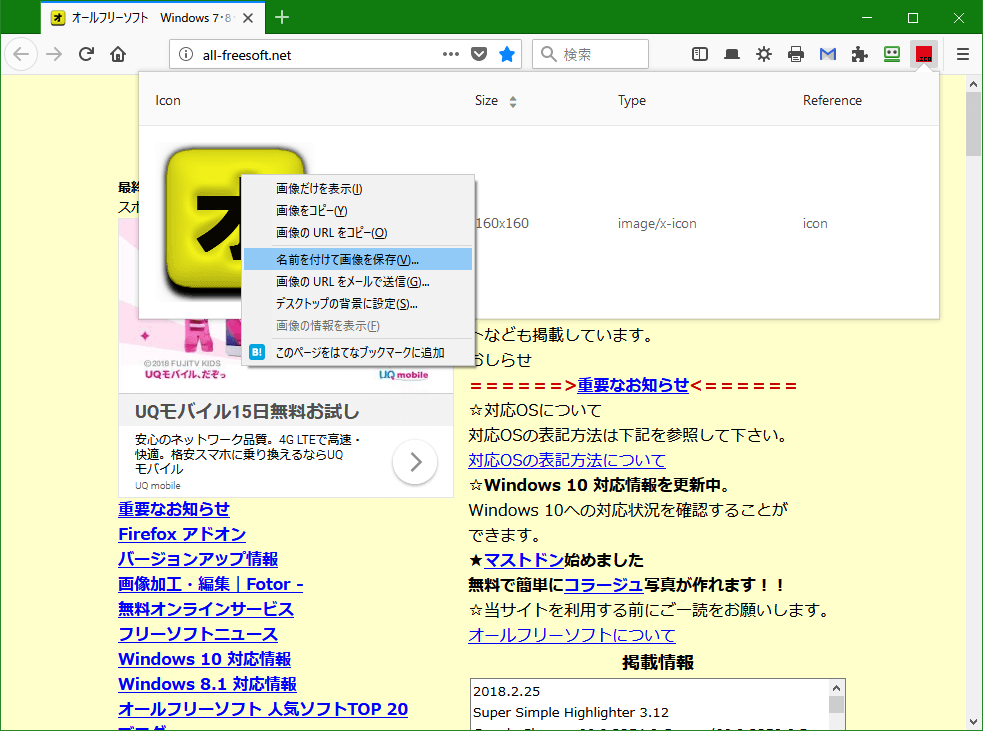Show site information icon in address bar
The height and width of the screenshot is (731, 983).
(x=186, y=55)
